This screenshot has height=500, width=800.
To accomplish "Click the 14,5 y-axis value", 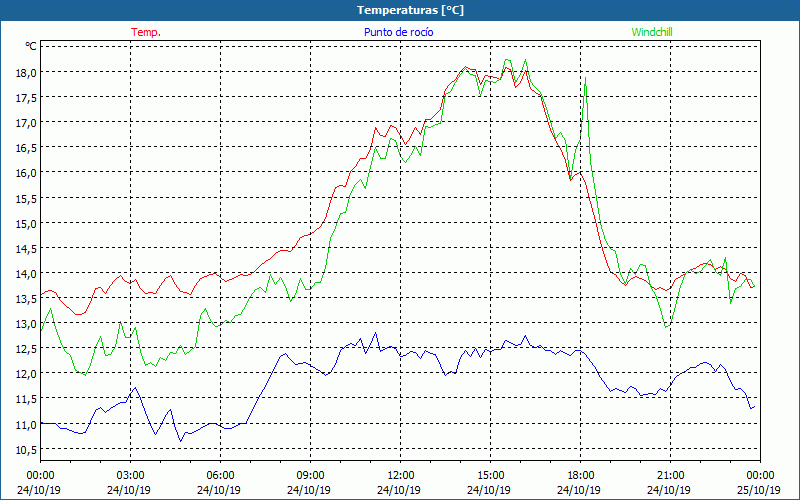I will (x=27, y=248).
